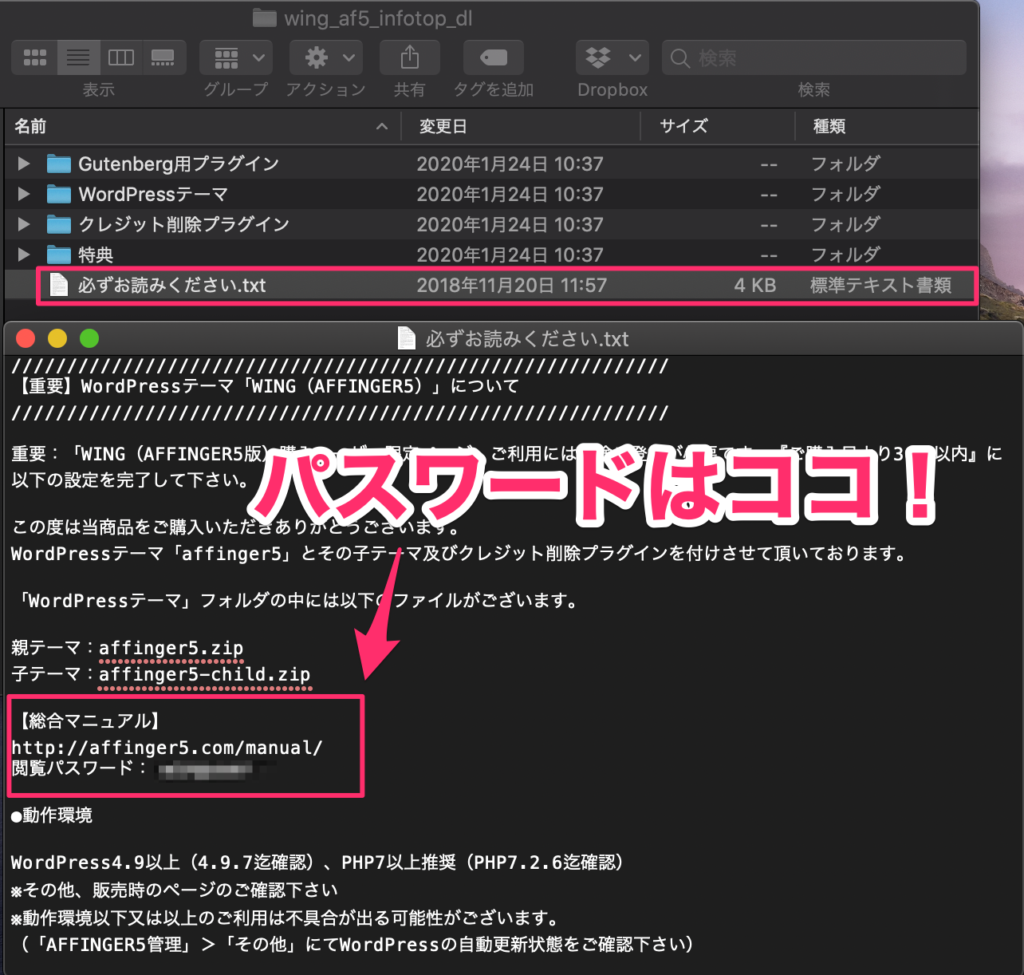Open the action gear menu
The width and height of the screenshot is (1024, 975).
click(327, 57)
